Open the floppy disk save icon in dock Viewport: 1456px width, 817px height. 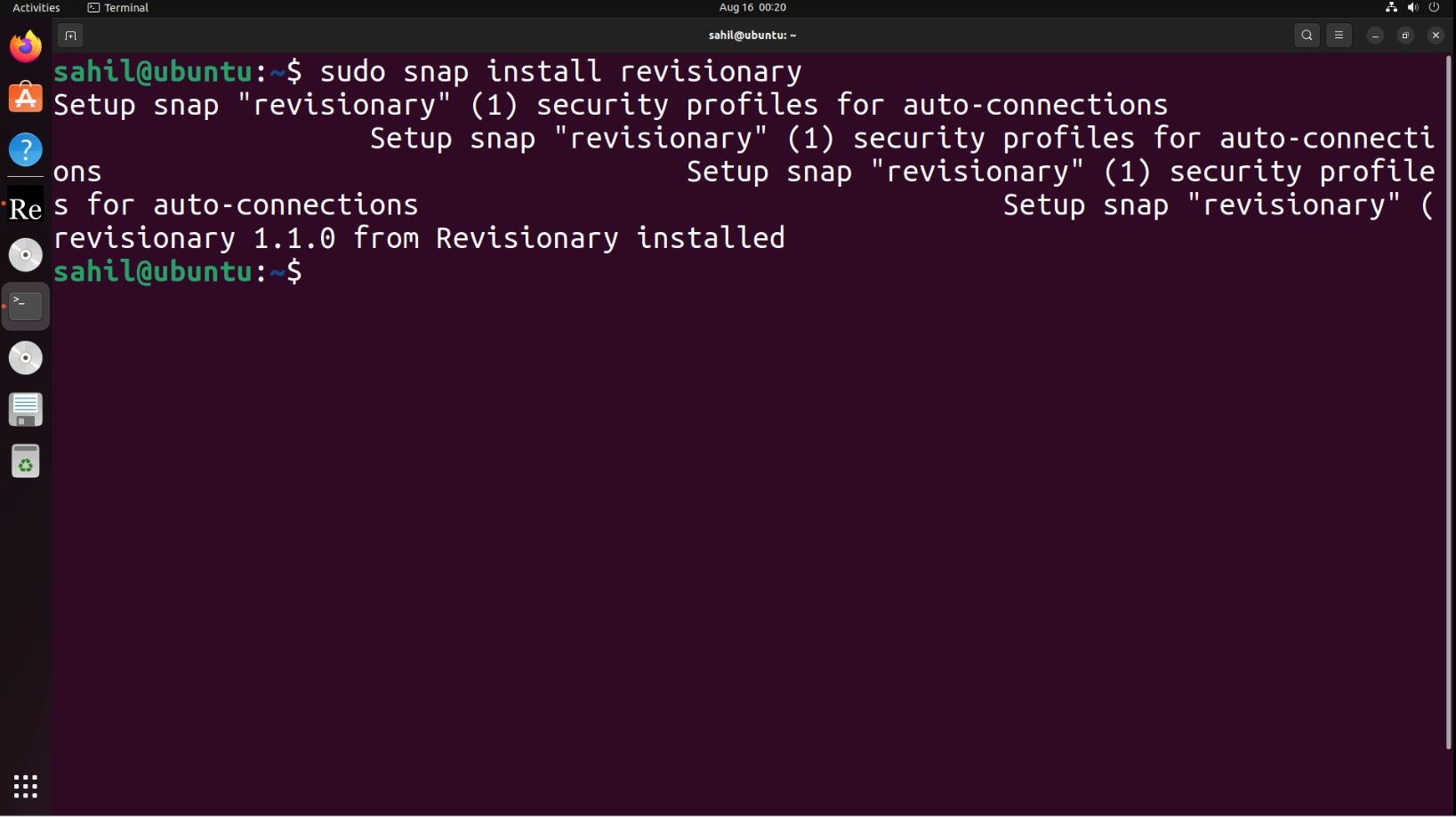coord(26,410)
